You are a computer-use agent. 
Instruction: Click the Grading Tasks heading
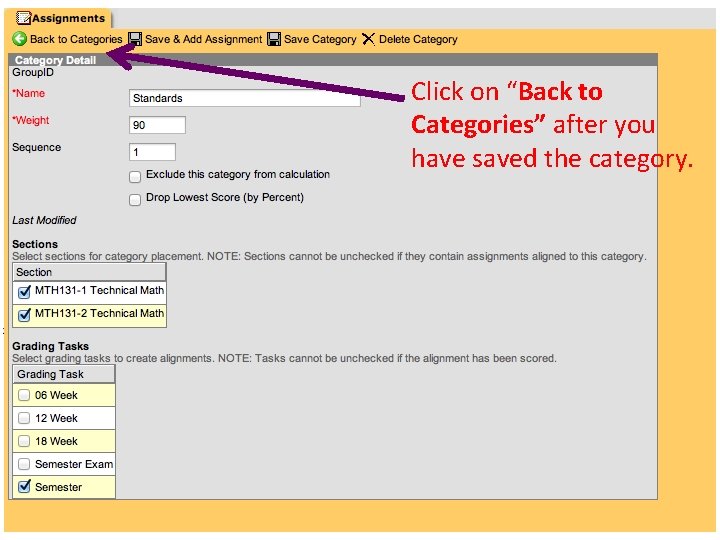point(51,346)
